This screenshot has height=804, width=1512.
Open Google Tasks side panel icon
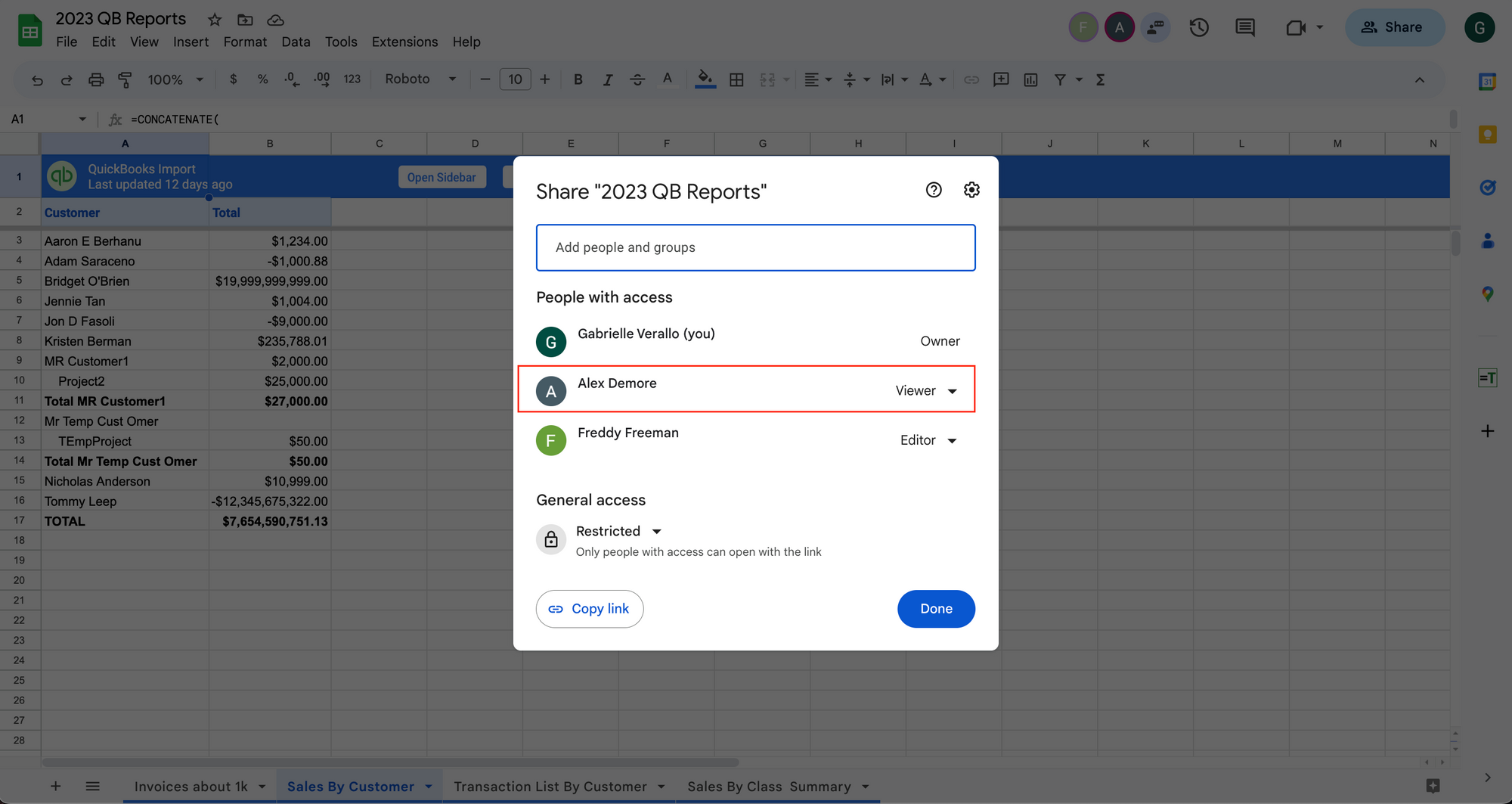[1487, 188]
